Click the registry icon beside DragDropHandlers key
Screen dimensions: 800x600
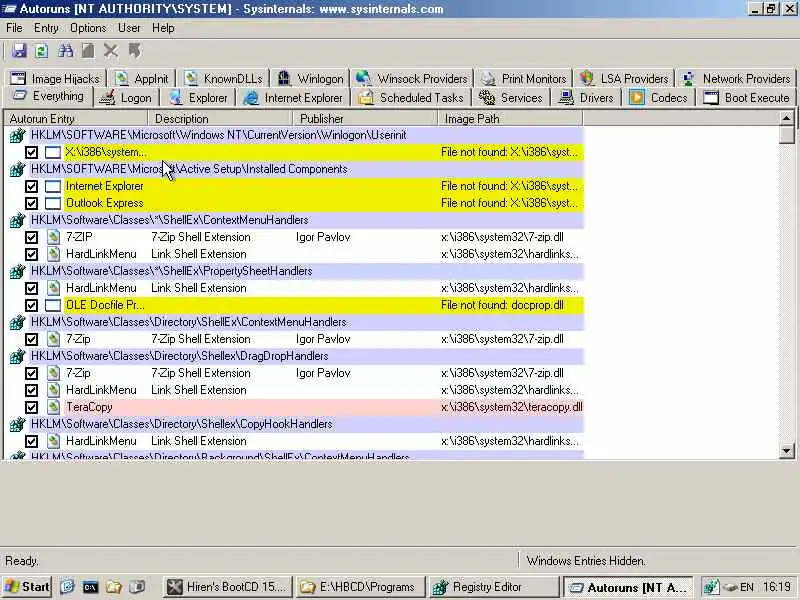tap(17, 357)
